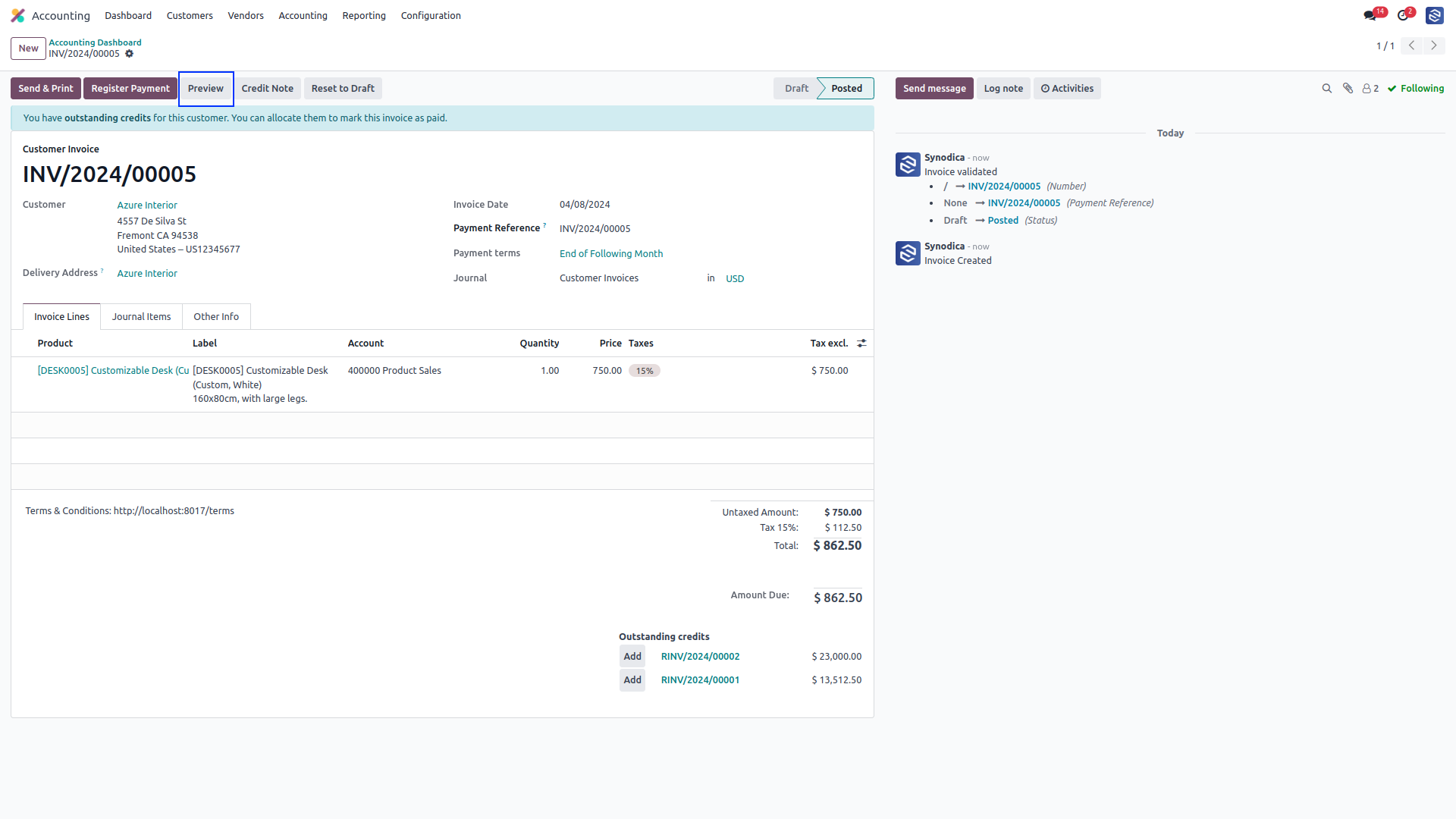Open the Azure Interior customer link

tap(147, 206)
